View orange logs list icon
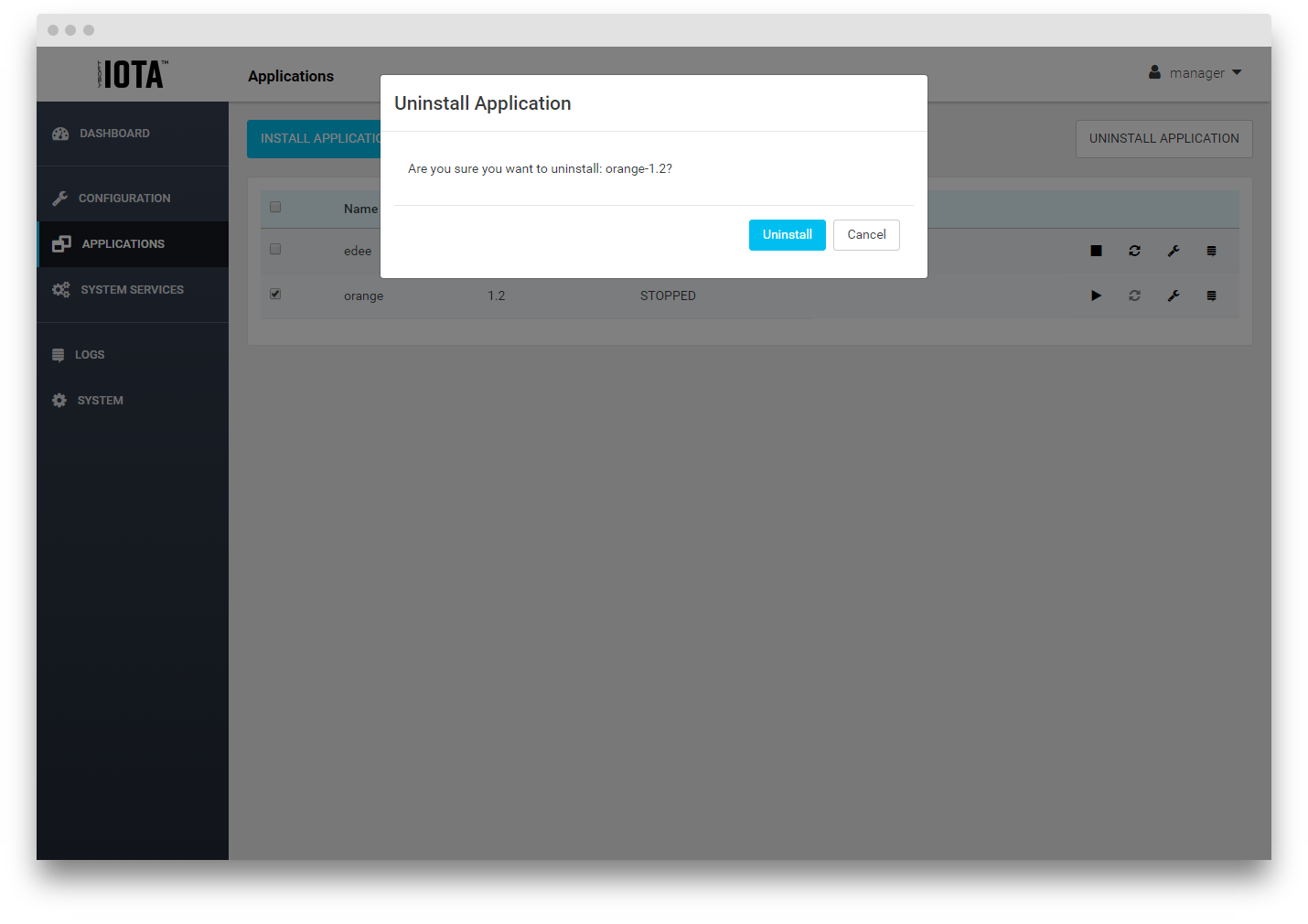Screen dimensions: 1308x924 [1211, 295]
